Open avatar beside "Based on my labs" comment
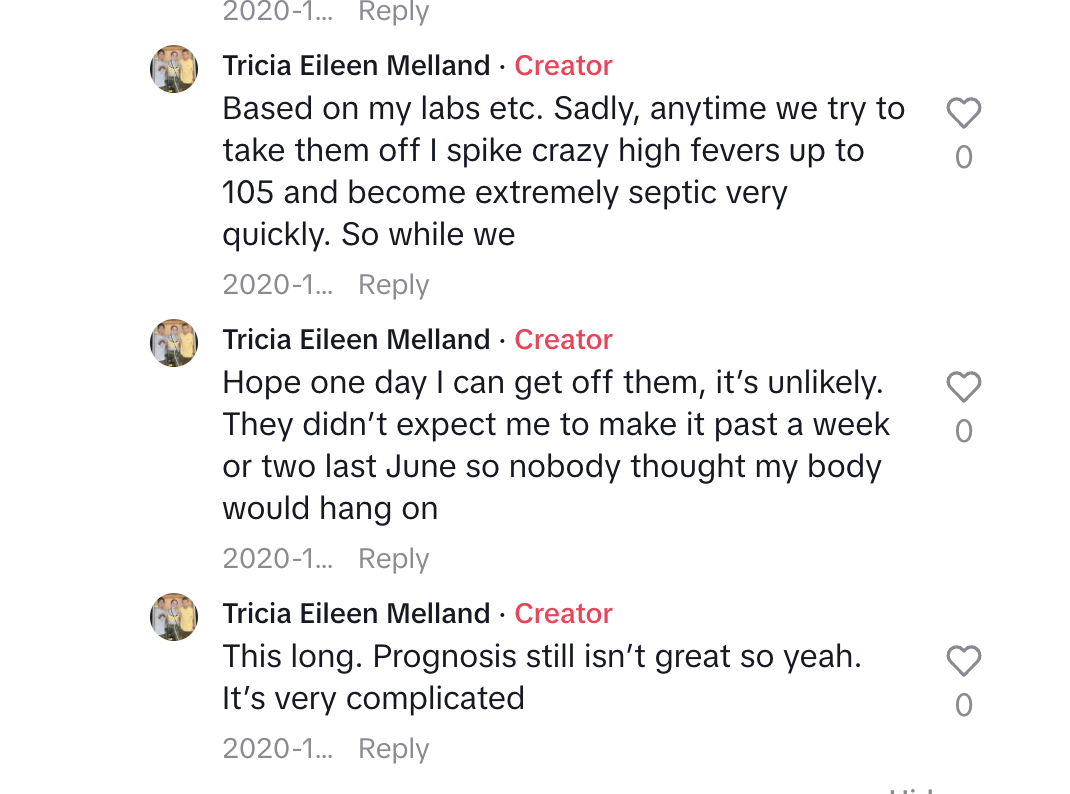Screen dimensions: 1070x794 [174, 69]
